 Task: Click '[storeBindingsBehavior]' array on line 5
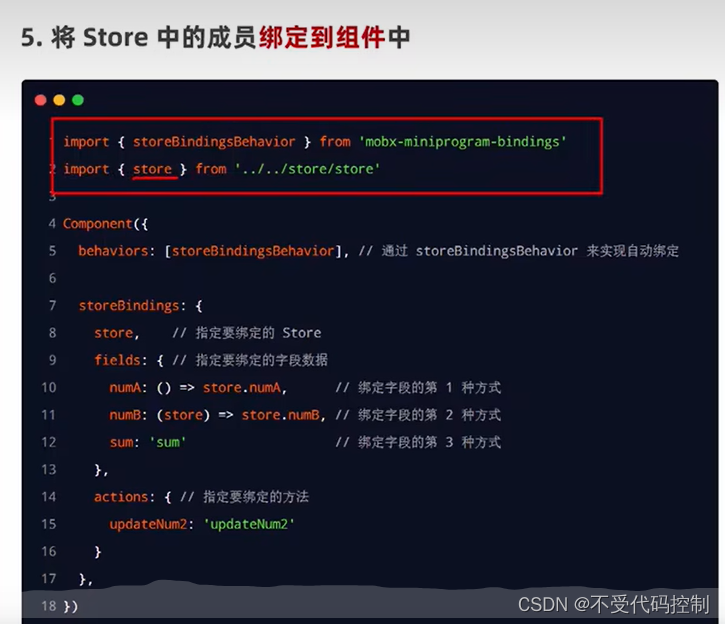click(x=253, y=251)
